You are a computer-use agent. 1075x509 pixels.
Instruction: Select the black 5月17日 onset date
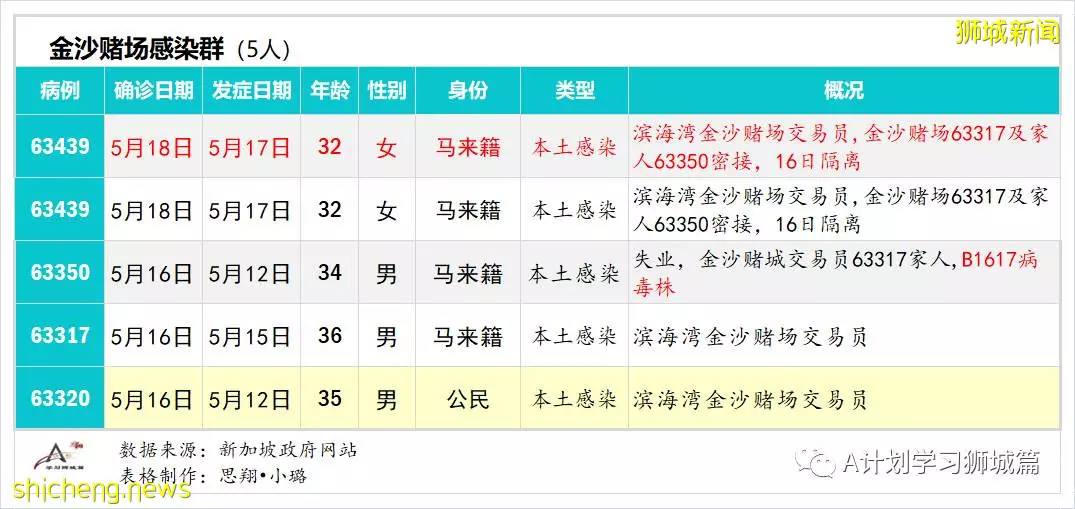(250, 211)
